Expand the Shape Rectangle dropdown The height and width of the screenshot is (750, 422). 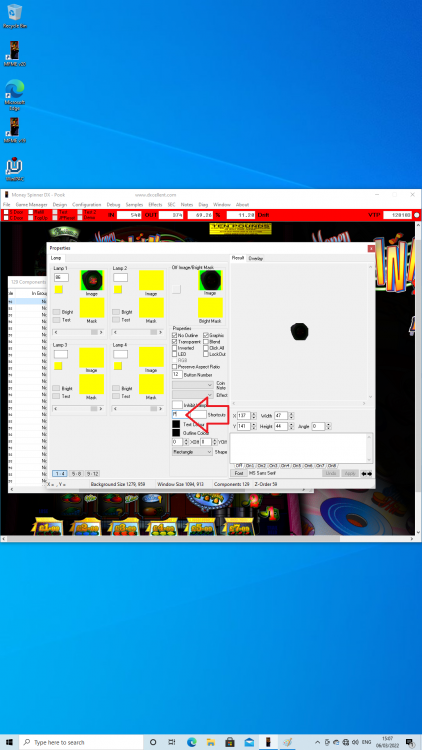click(192, 452)
